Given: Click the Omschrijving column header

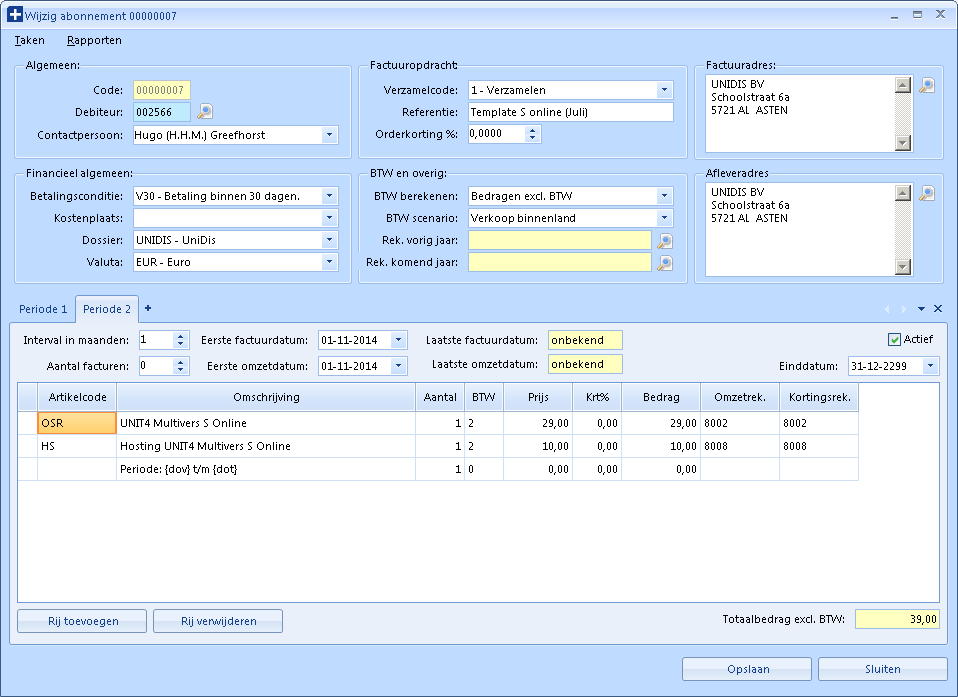Looking at the screenshot, I should pyautogui.click(x=266, y=397).
